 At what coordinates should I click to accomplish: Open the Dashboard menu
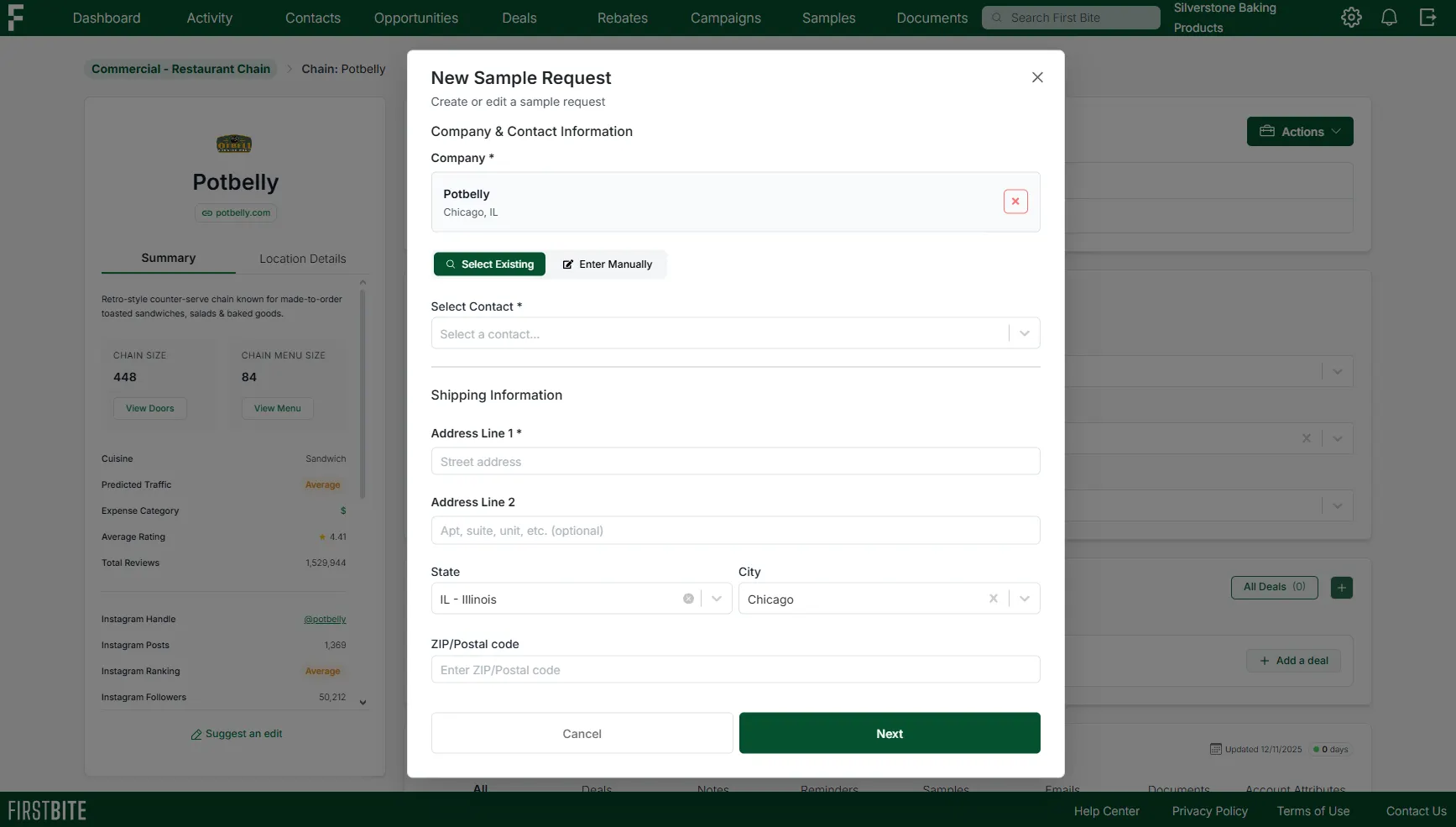pos(107,18)
